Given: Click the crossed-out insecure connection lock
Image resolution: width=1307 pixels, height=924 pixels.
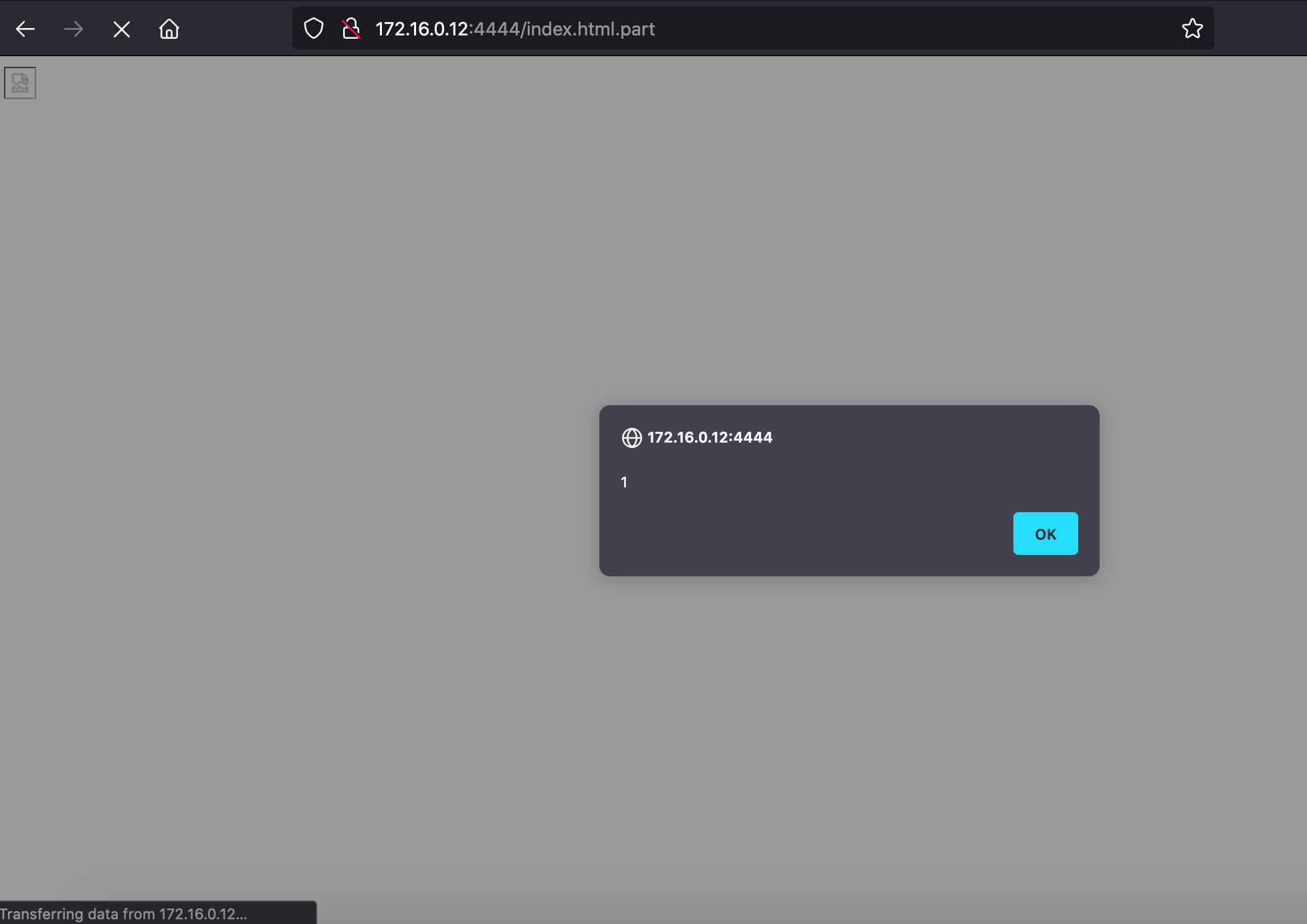Looking at the screenshot, I should tap(350, 28).
